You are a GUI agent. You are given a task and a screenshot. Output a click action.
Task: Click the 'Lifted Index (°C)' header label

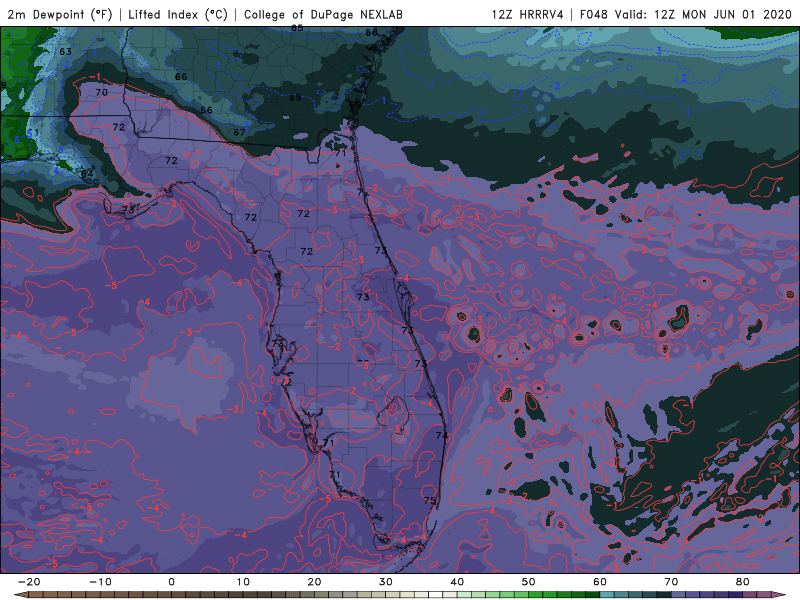tap(178, 14)
